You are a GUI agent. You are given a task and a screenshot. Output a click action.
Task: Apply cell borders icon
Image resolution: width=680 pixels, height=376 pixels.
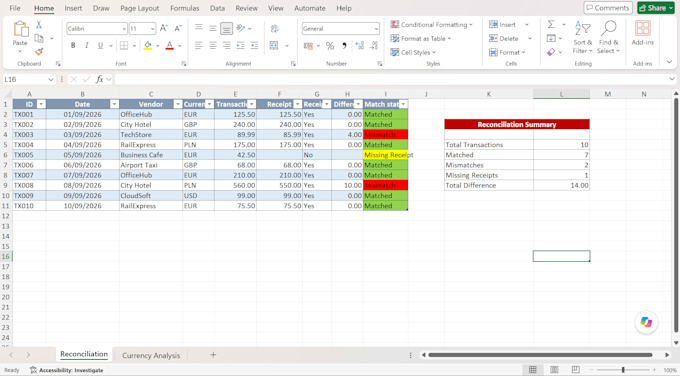click(x=124, y=46)
